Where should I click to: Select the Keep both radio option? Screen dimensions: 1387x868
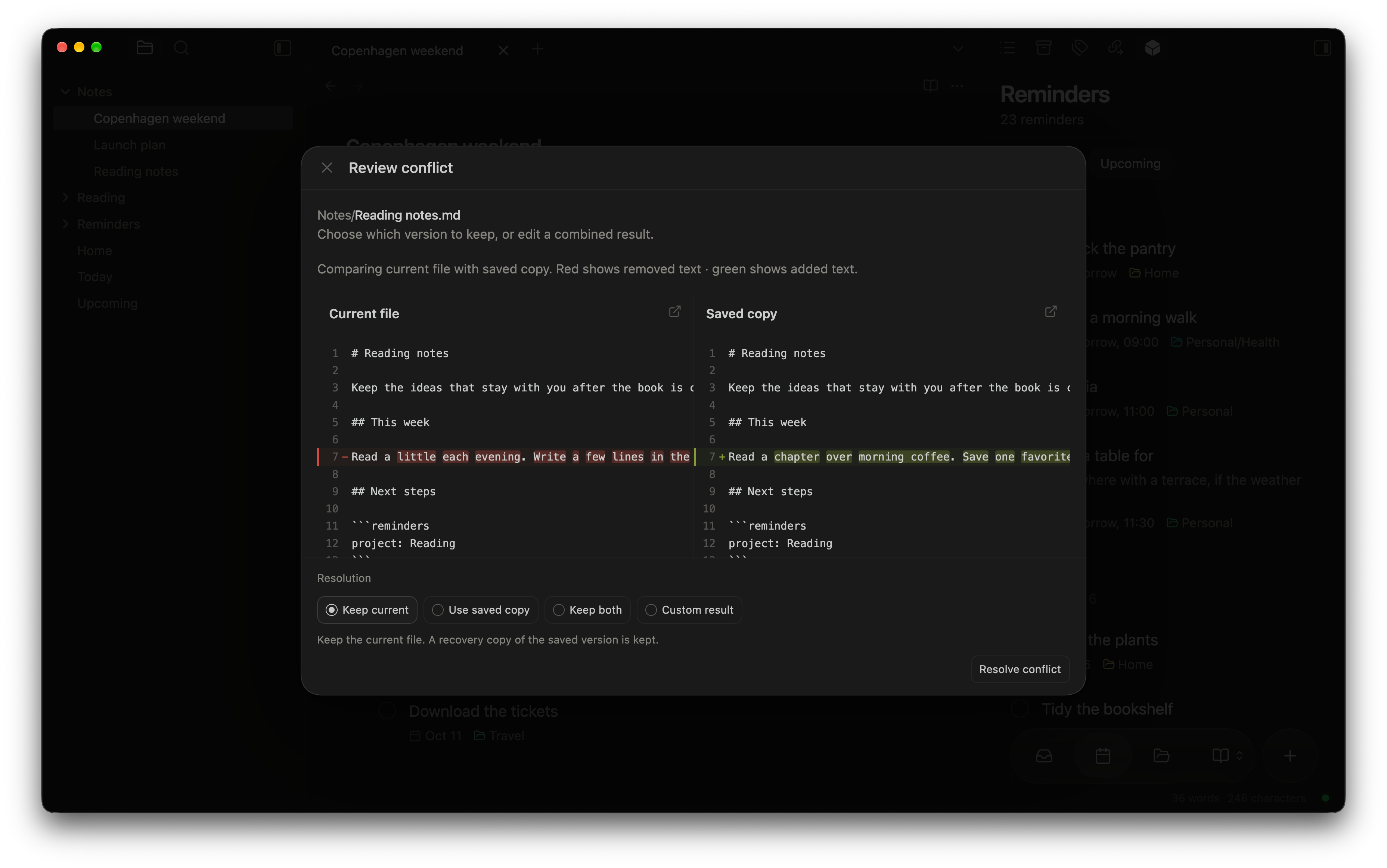point(587,610)
